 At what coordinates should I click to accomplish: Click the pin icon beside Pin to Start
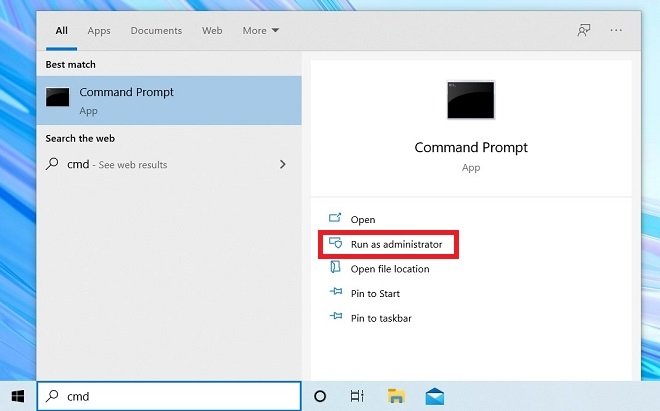[335, 291]
